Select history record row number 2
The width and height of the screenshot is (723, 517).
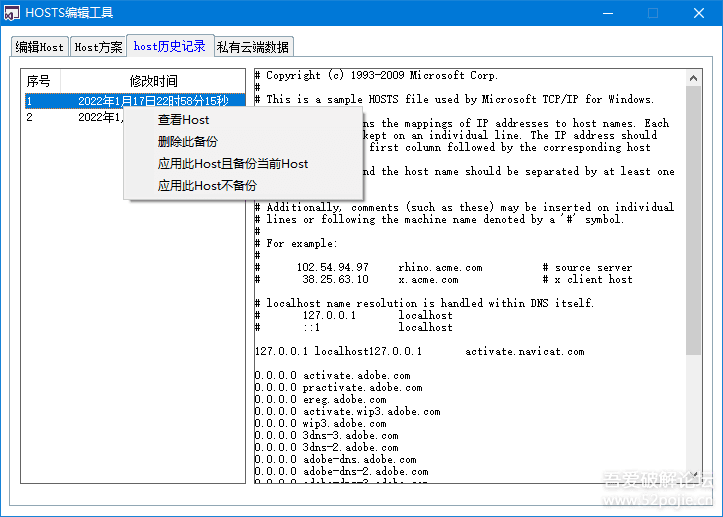[x=74, y=117]
